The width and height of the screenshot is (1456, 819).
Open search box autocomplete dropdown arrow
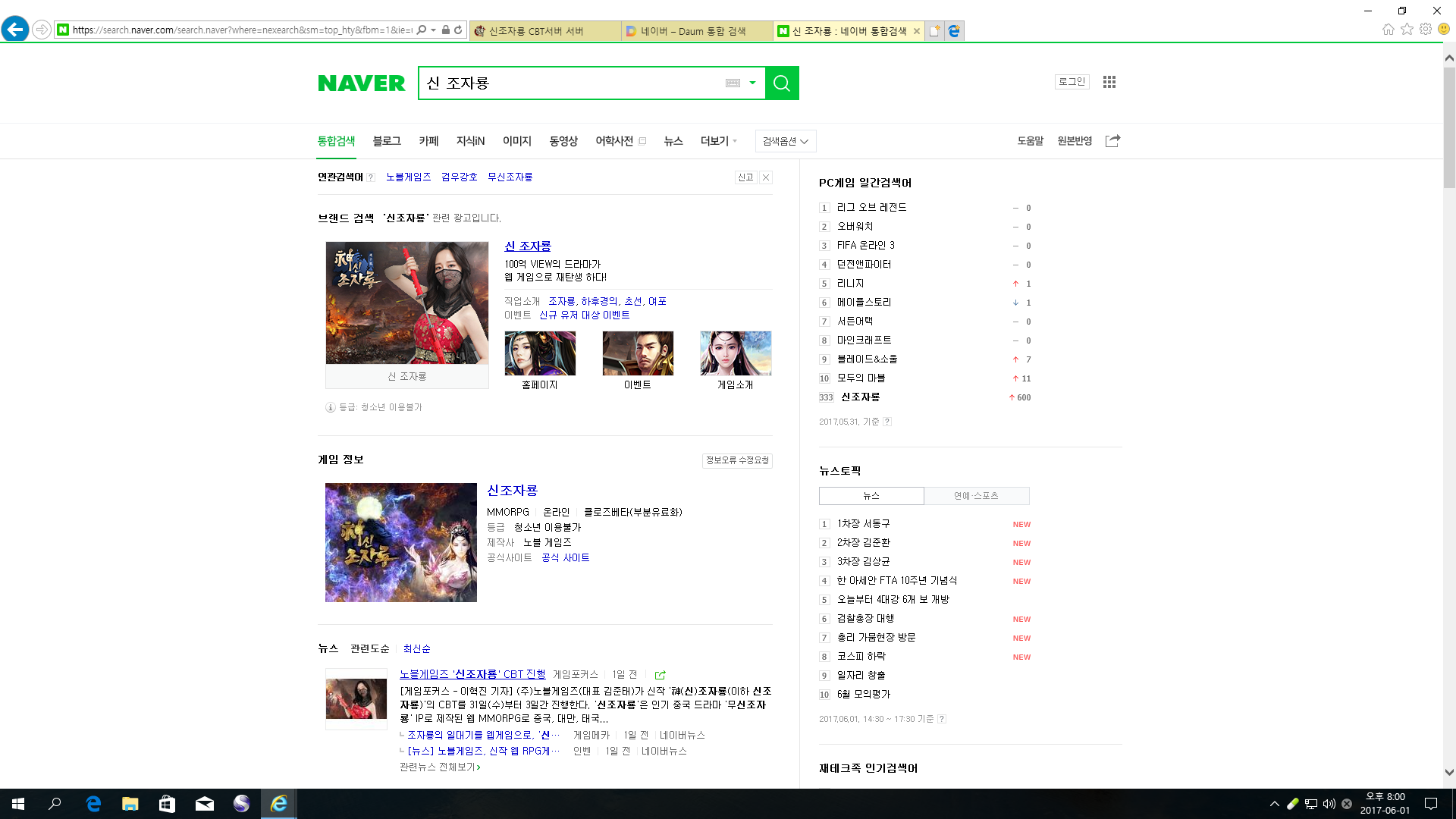click(752, 83)
